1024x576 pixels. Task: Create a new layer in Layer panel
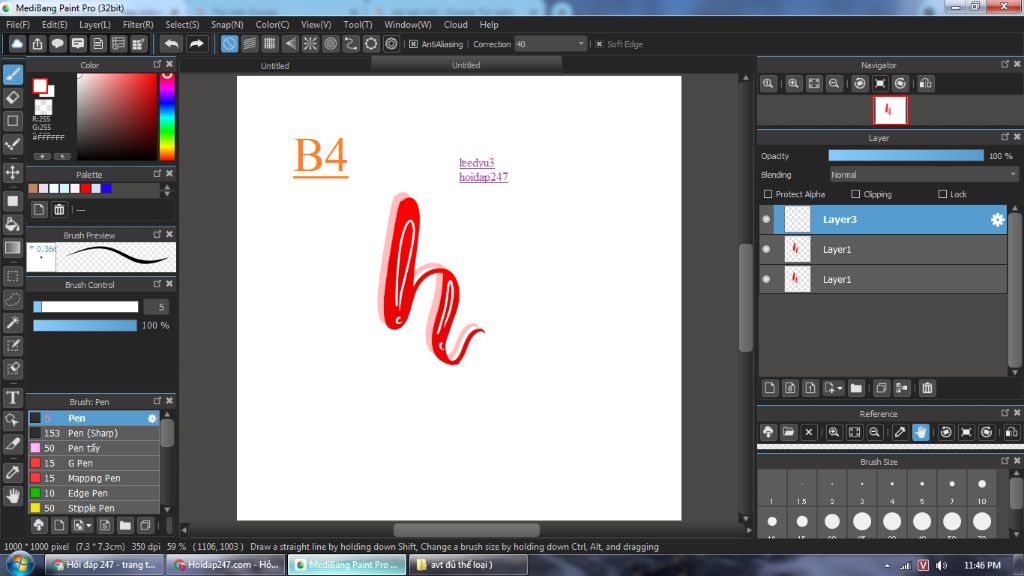coord(770,388)
